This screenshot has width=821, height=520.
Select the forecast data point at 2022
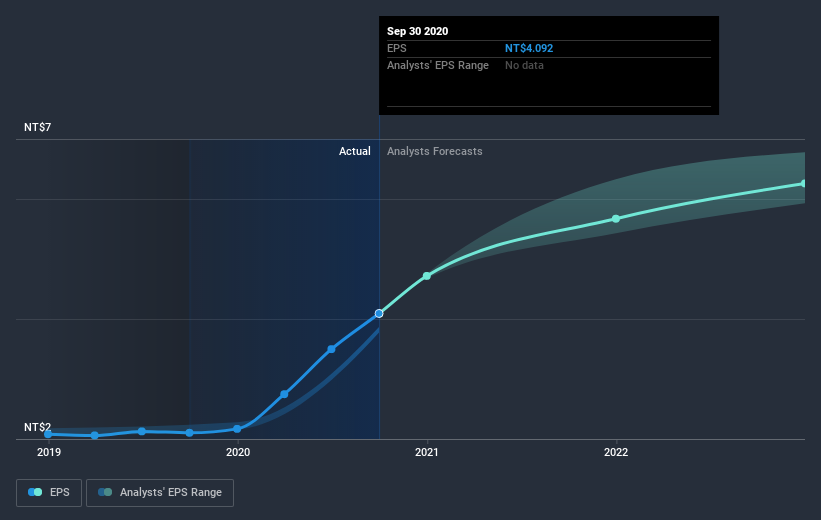[616, 219]
